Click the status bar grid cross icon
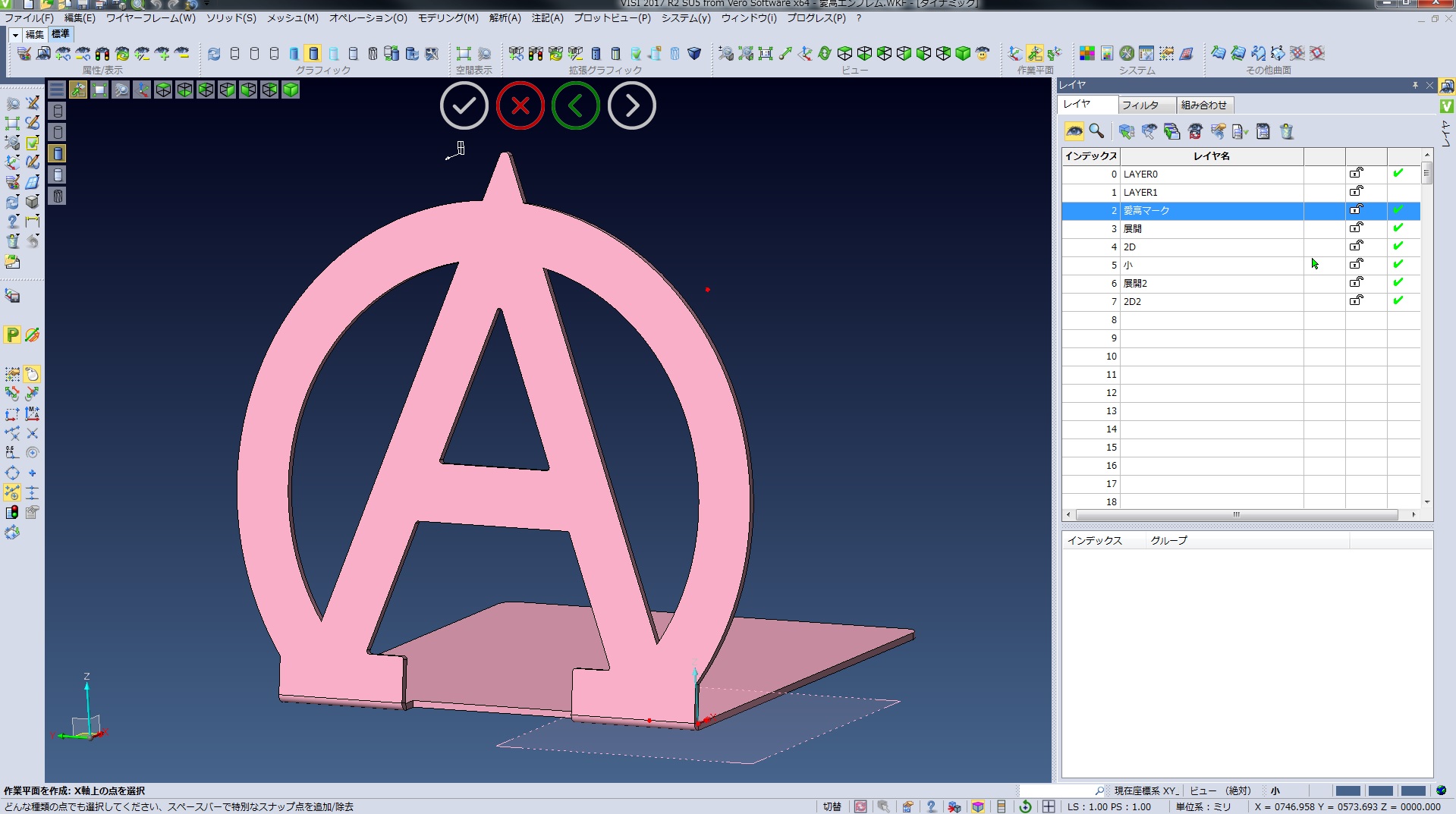 (x=1049, y=806)
